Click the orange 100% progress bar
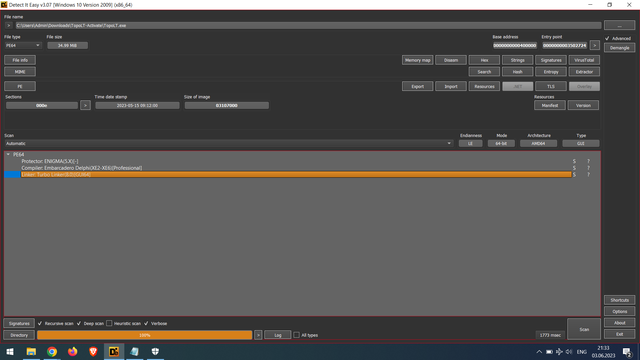Viewport: 640px width, 360px height. point(144,335)
